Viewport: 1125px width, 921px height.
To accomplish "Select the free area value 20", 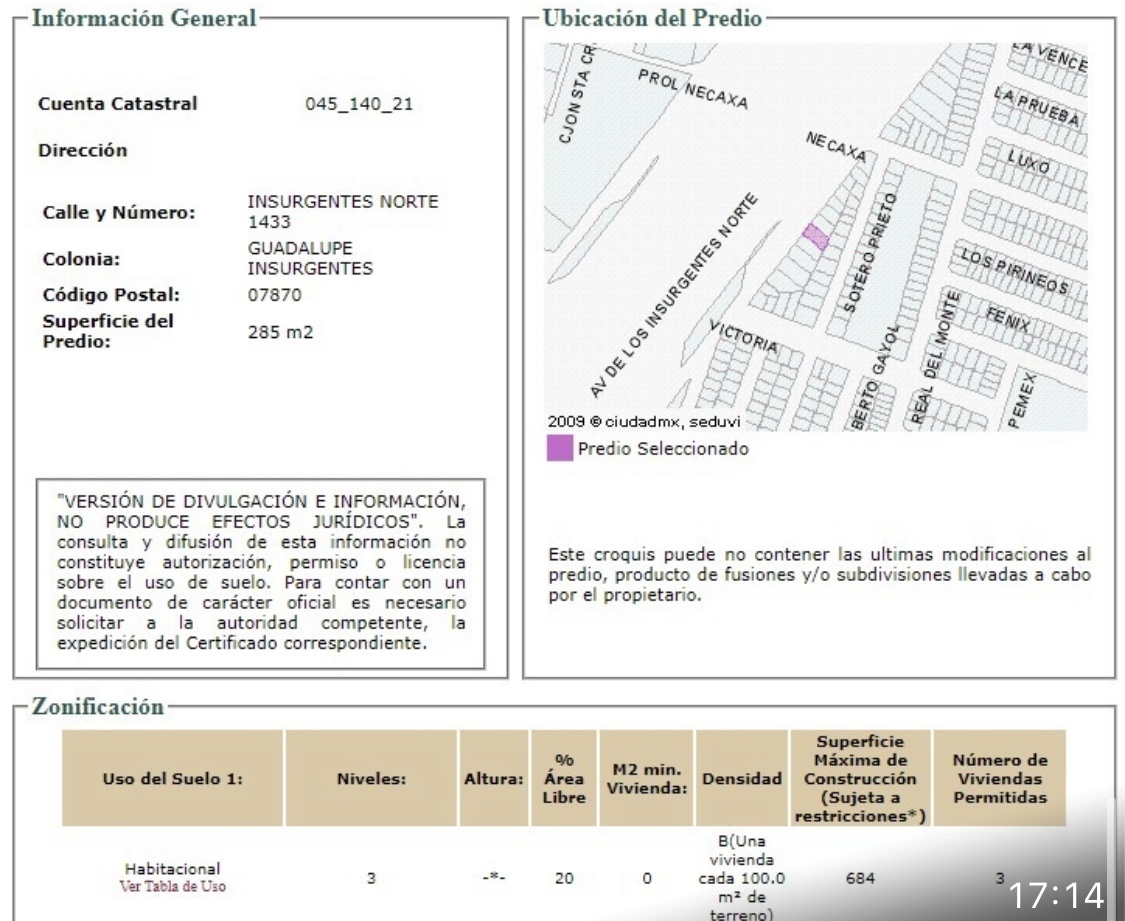I will click(564, 878).
